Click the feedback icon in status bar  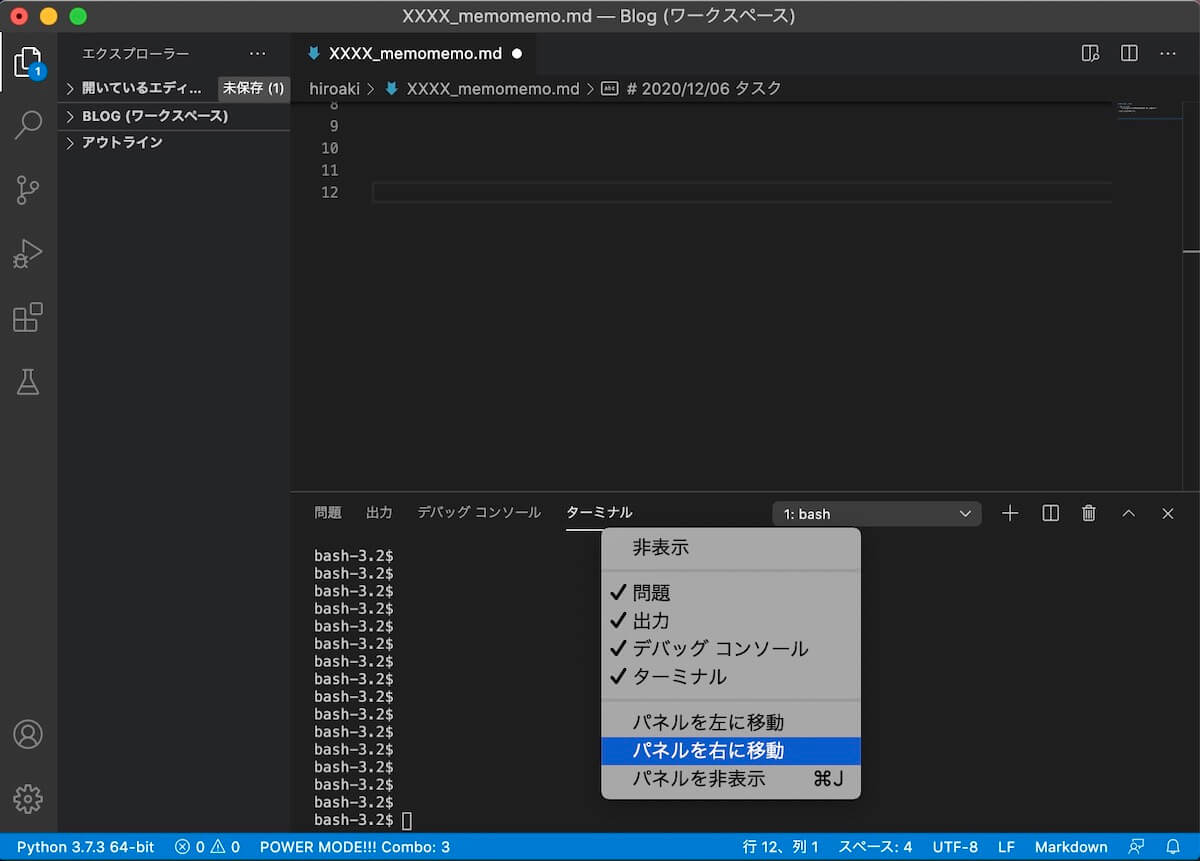(1136, 847)
